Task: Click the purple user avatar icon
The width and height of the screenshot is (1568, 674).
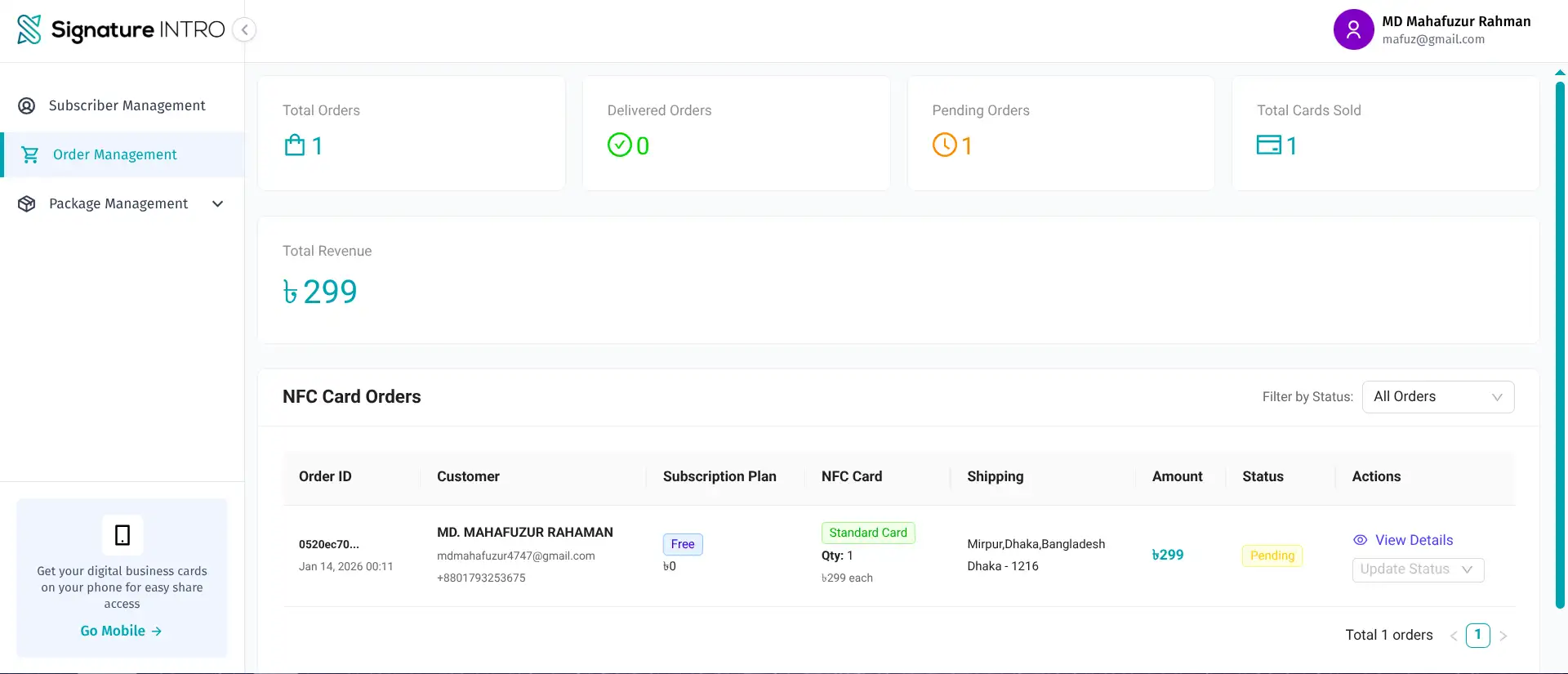Action: pos(1353,30)
